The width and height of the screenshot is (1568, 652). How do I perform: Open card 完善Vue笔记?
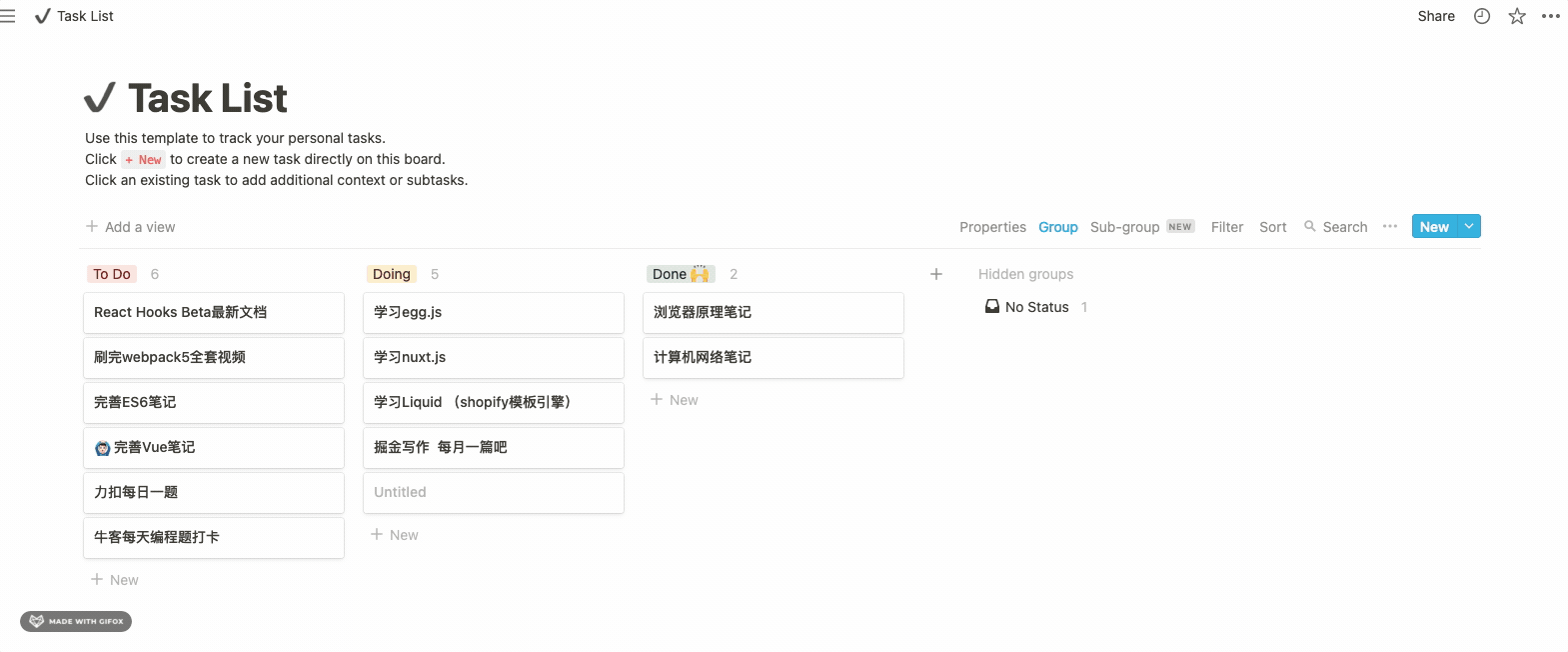(x=214, y=448)
